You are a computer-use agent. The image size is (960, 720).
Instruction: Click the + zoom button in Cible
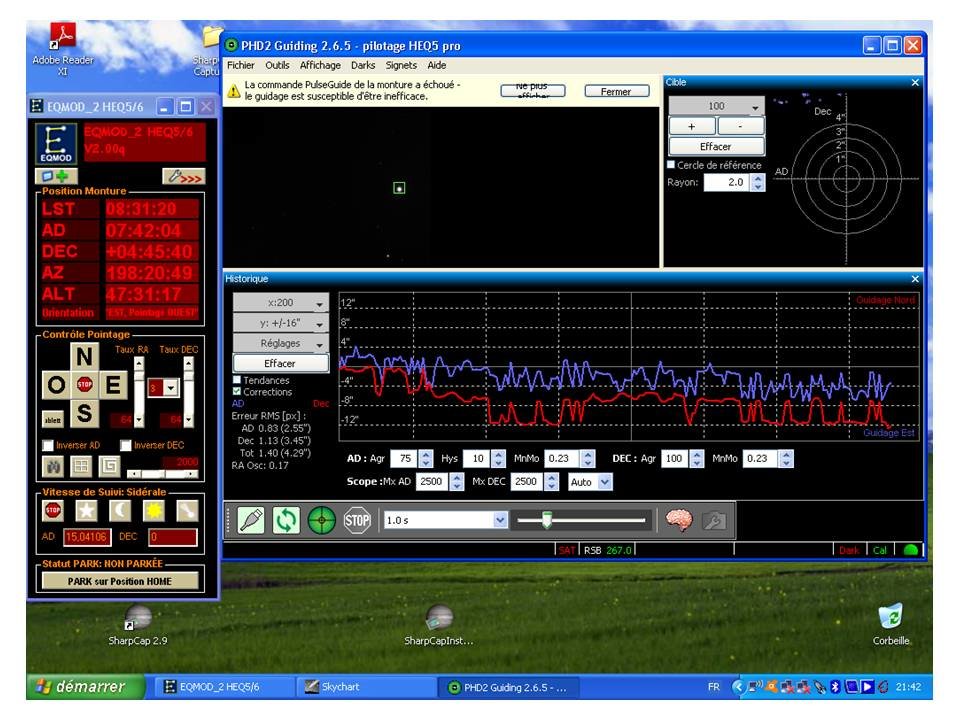[692, 126]
